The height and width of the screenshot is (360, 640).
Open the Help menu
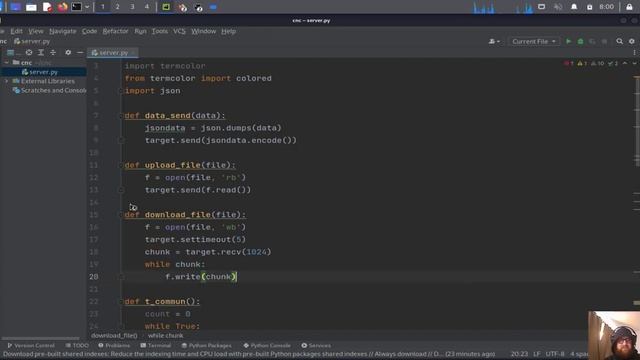[x=228, y=31]
